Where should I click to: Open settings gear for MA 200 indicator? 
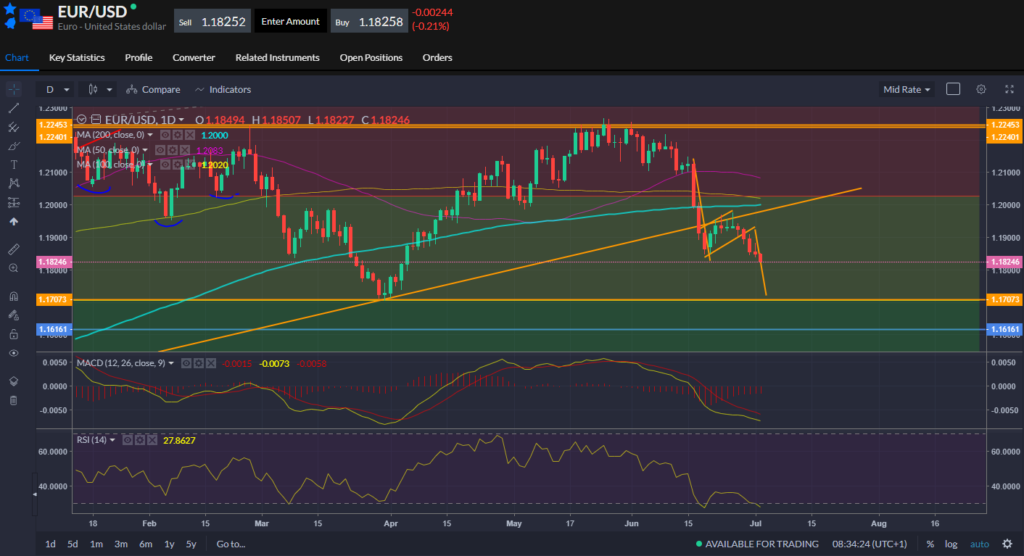[177, 135]
